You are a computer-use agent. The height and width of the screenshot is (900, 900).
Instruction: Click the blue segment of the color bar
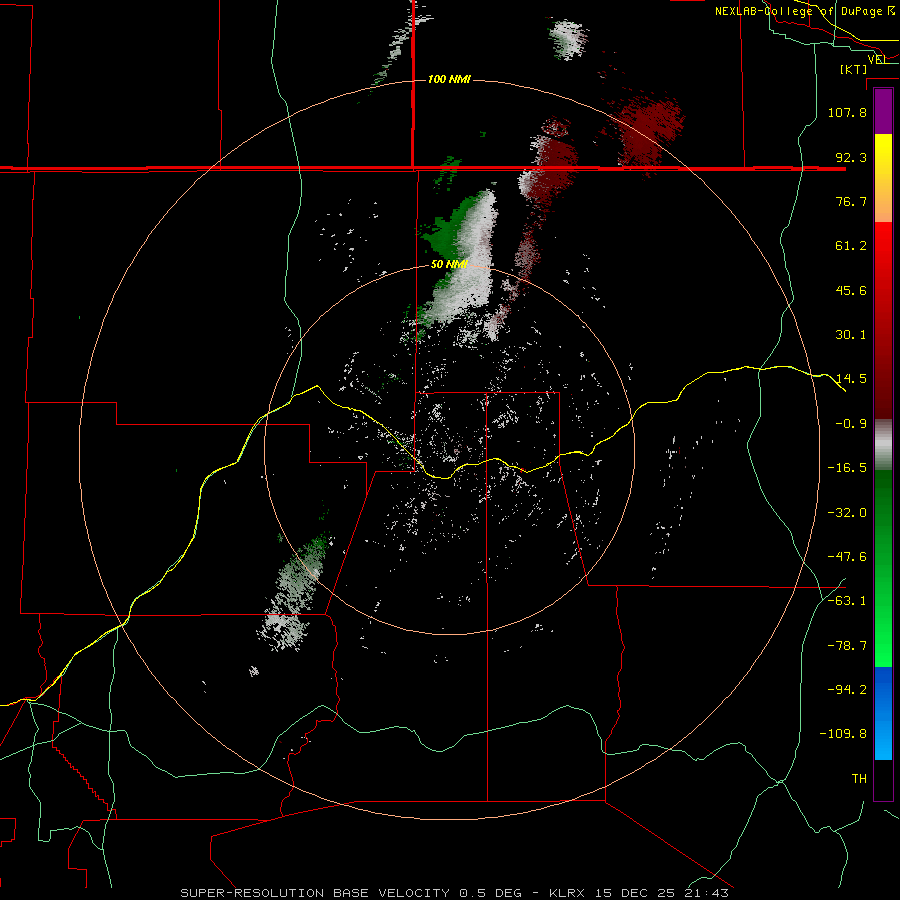click(883, 713)
